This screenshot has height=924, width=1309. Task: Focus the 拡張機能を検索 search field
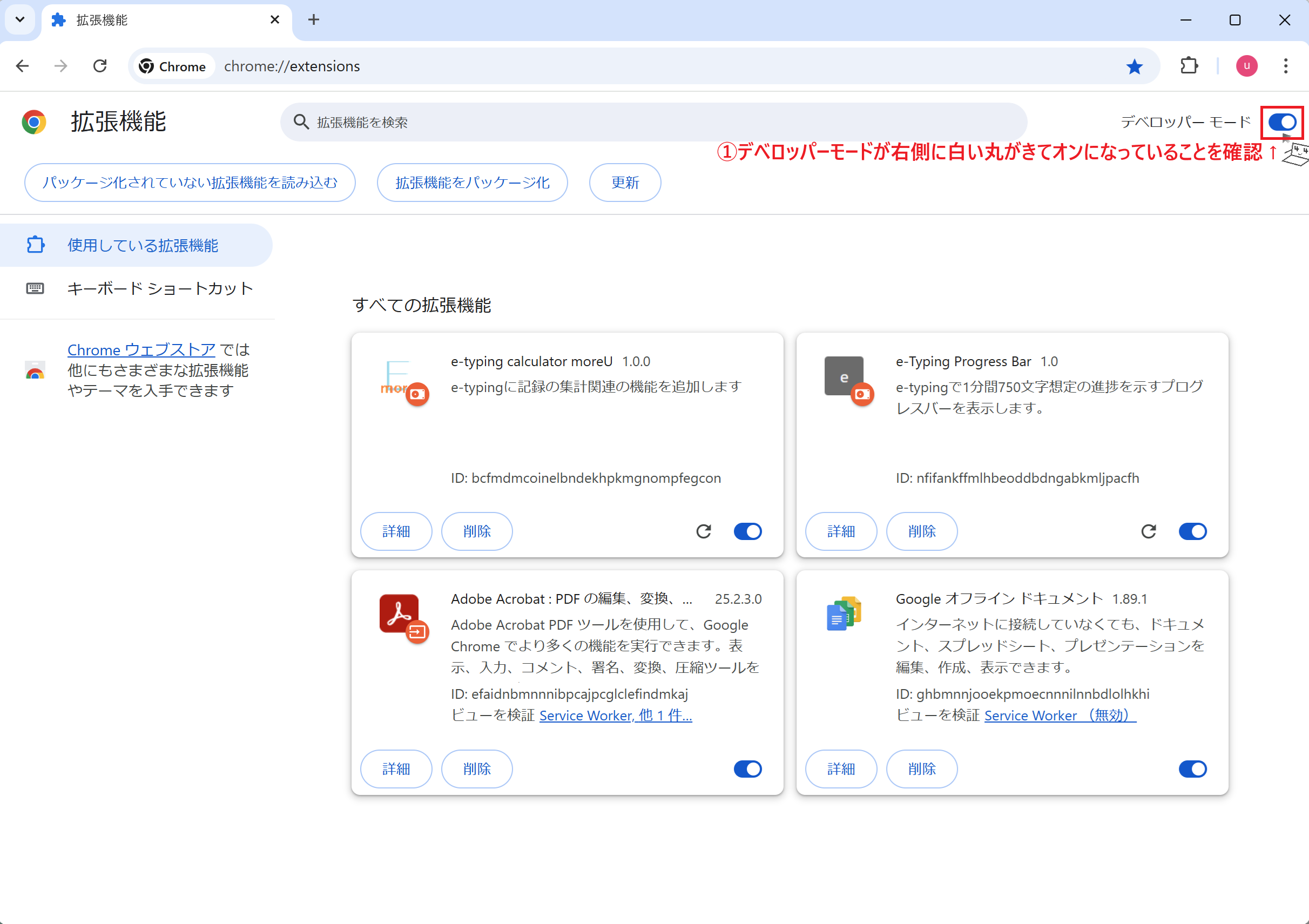pos(653,122)
